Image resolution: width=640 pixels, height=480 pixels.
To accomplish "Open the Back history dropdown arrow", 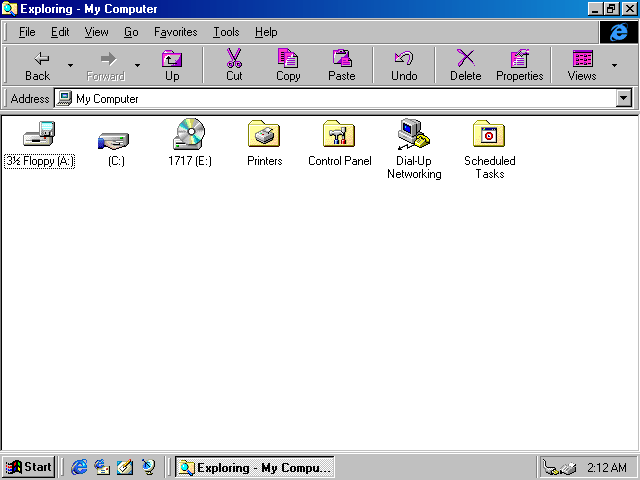I will (x=70, y=65).
